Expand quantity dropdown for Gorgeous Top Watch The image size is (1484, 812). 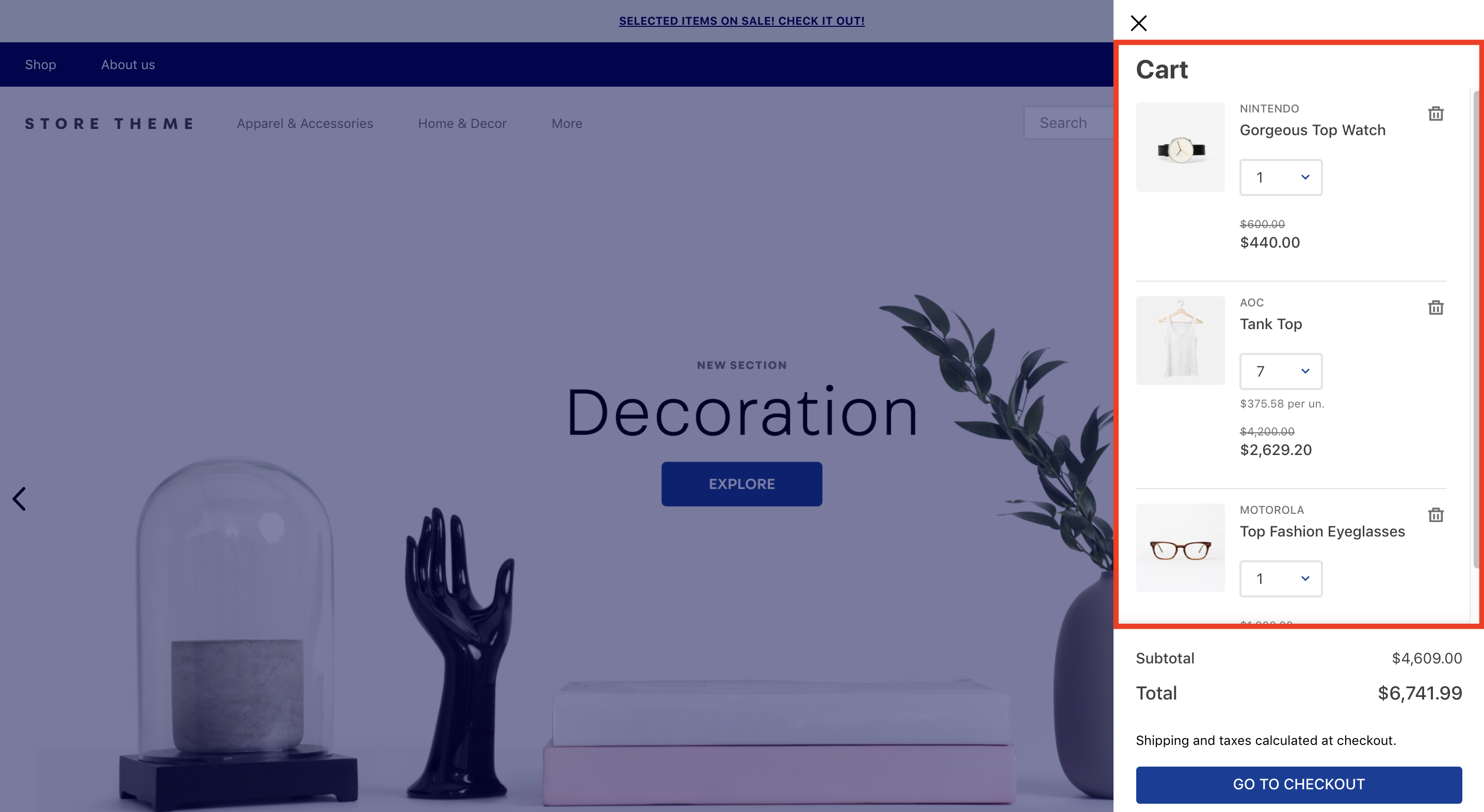[1281, 177]
